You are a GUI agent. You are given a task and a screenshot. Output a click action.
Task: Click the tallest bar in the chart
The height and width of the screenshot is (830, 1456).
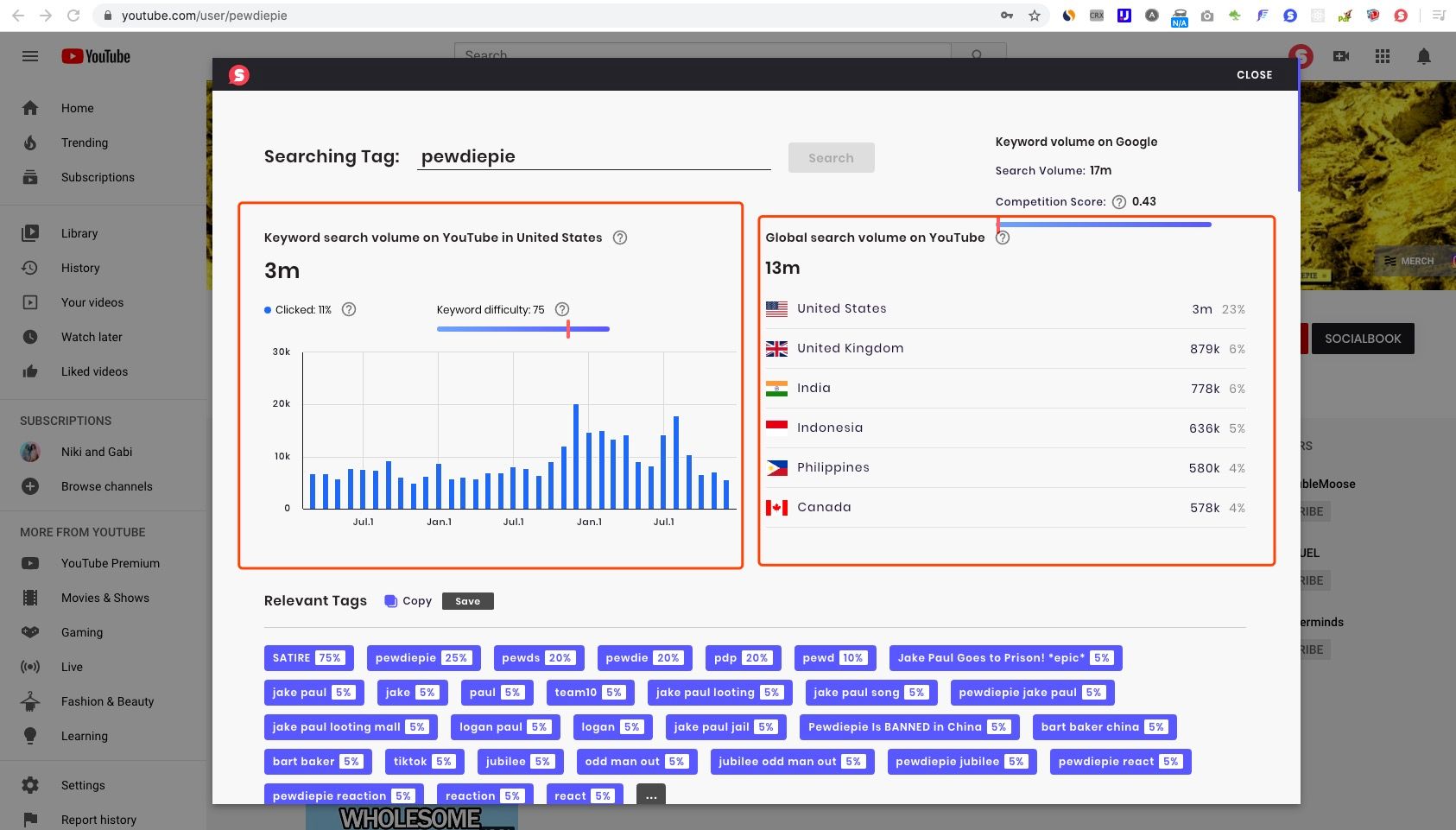[576, 456]
